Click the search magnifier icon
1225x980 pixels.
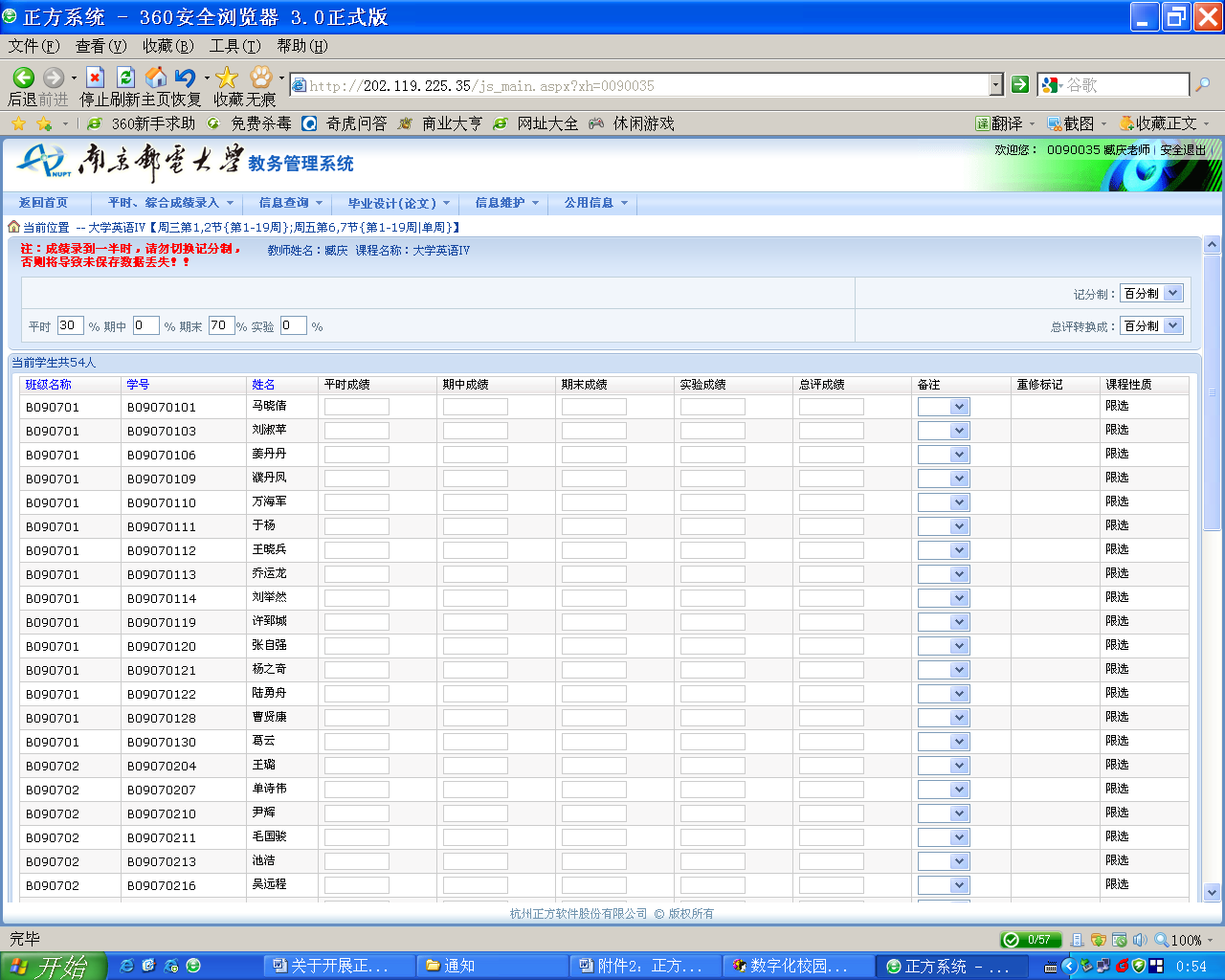pos(1203,85)
